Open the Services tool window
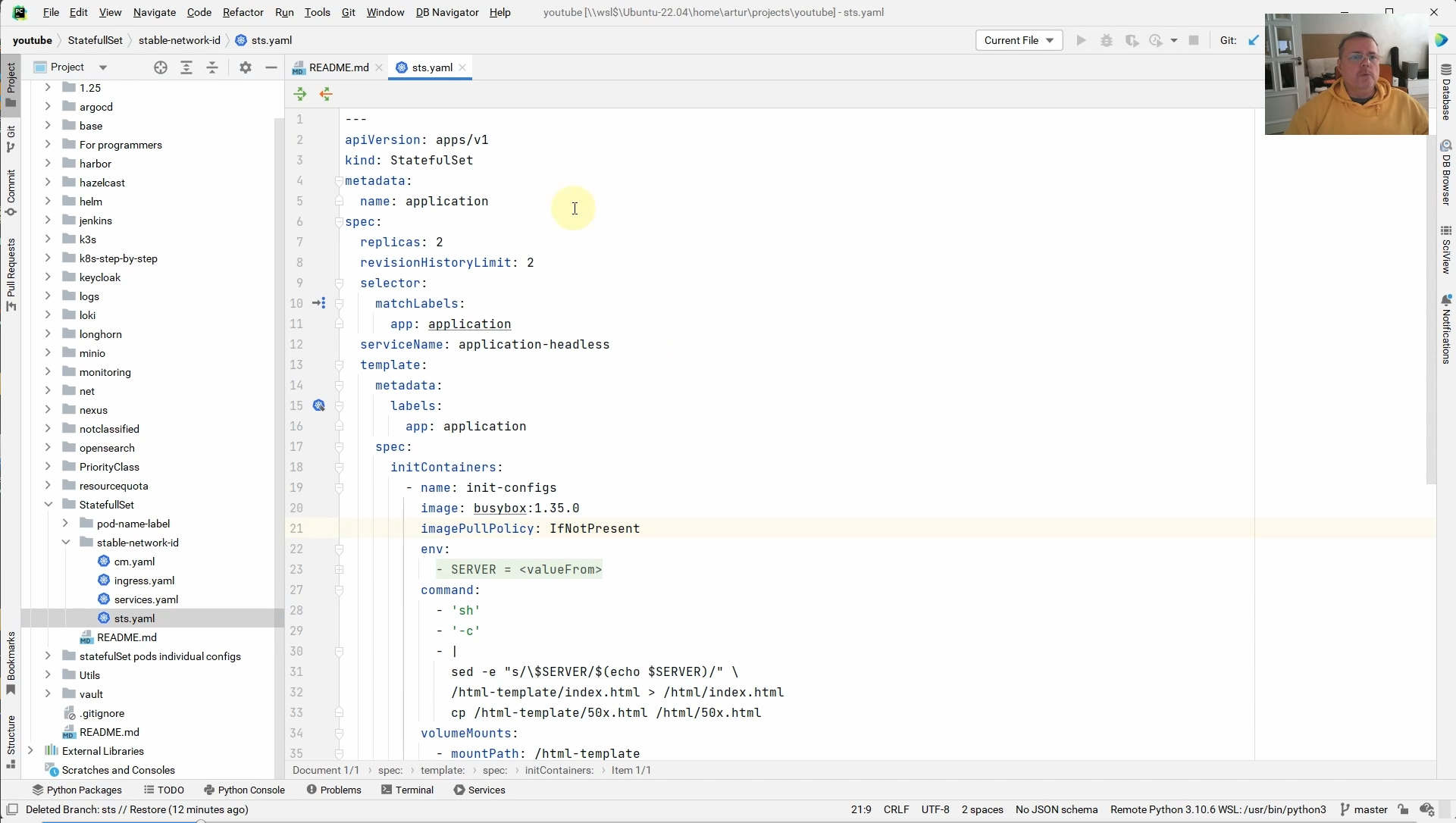1456x823 pixels. pos(480,790)
